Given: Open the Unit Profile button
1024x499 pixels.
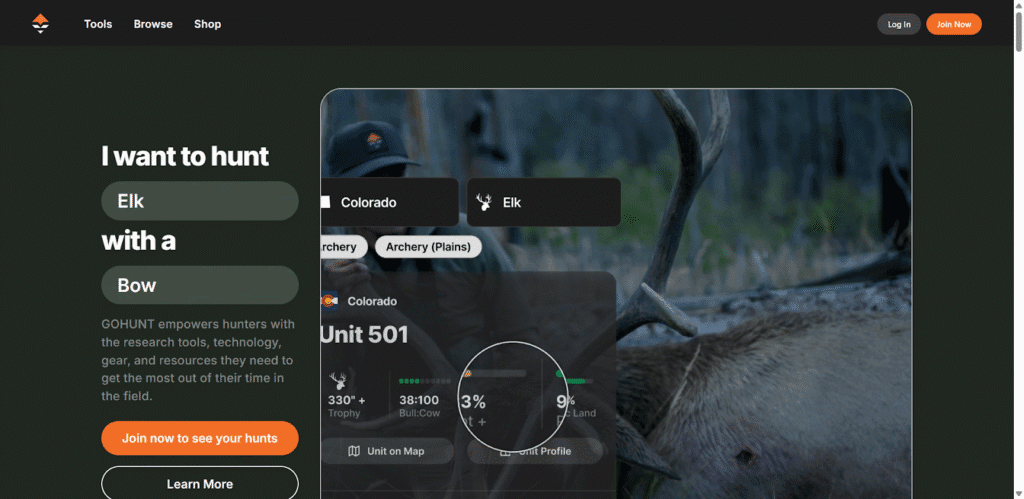Looking at the screenshot, I should click(x=535, y=451).
